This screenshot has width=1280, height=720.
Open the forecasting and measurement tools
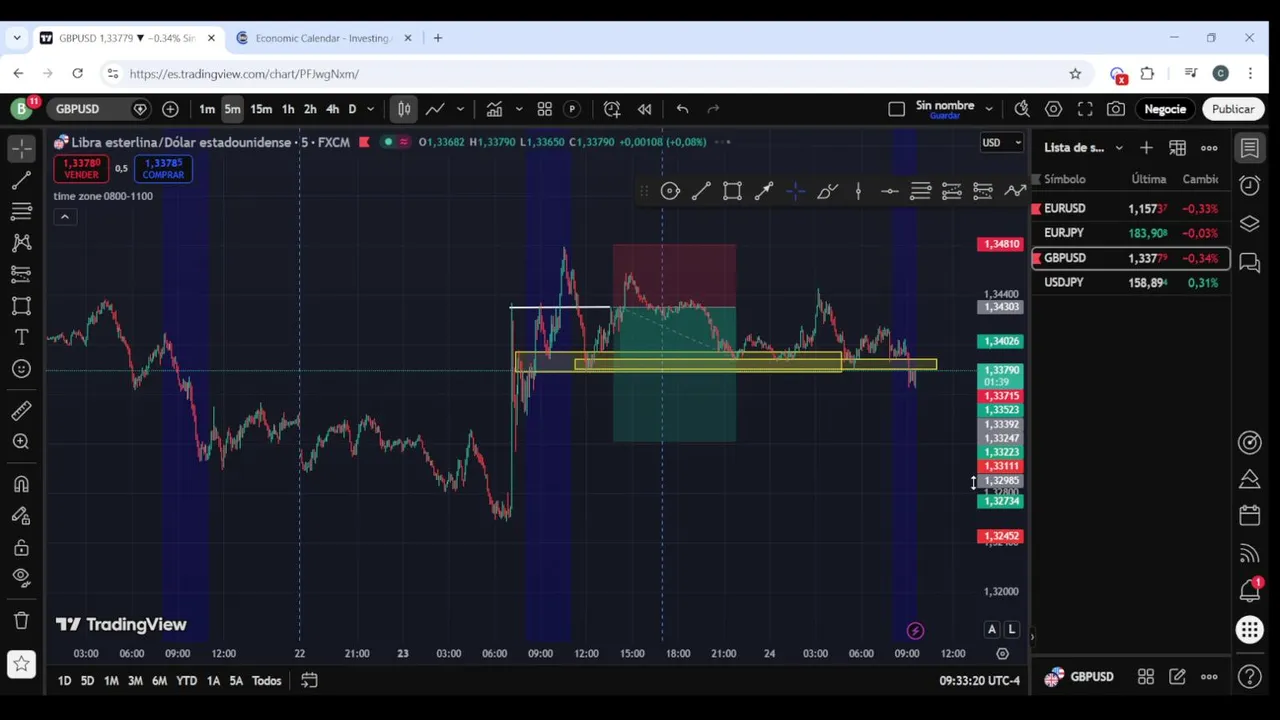tap(21, 274)
